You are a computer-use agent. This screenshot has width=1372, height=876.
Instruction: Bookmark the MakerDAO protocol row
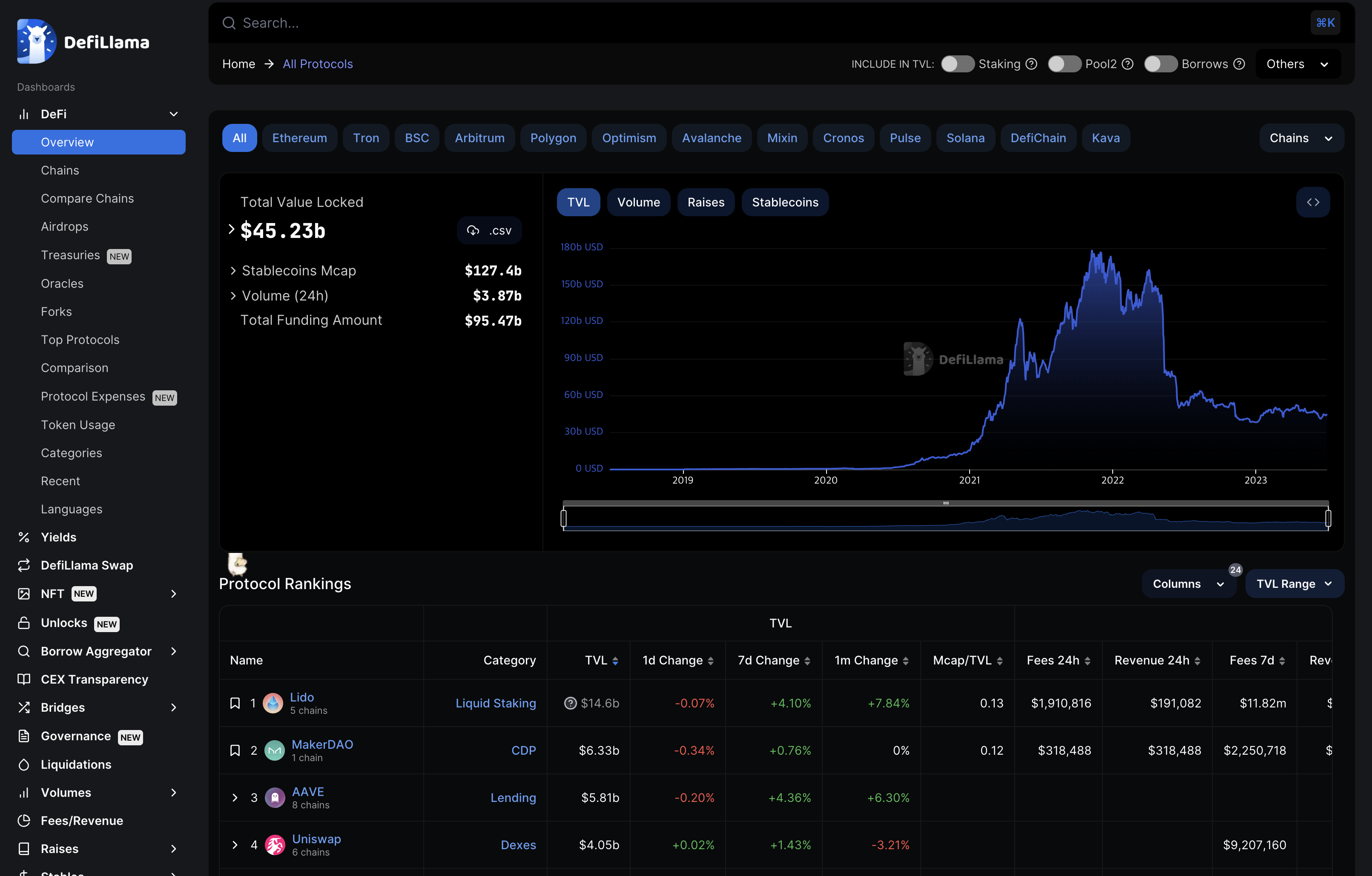click(235, 750)
